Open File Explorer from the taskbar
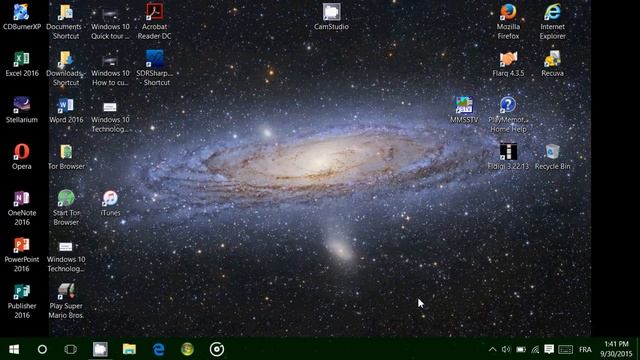 click(129, 349)
